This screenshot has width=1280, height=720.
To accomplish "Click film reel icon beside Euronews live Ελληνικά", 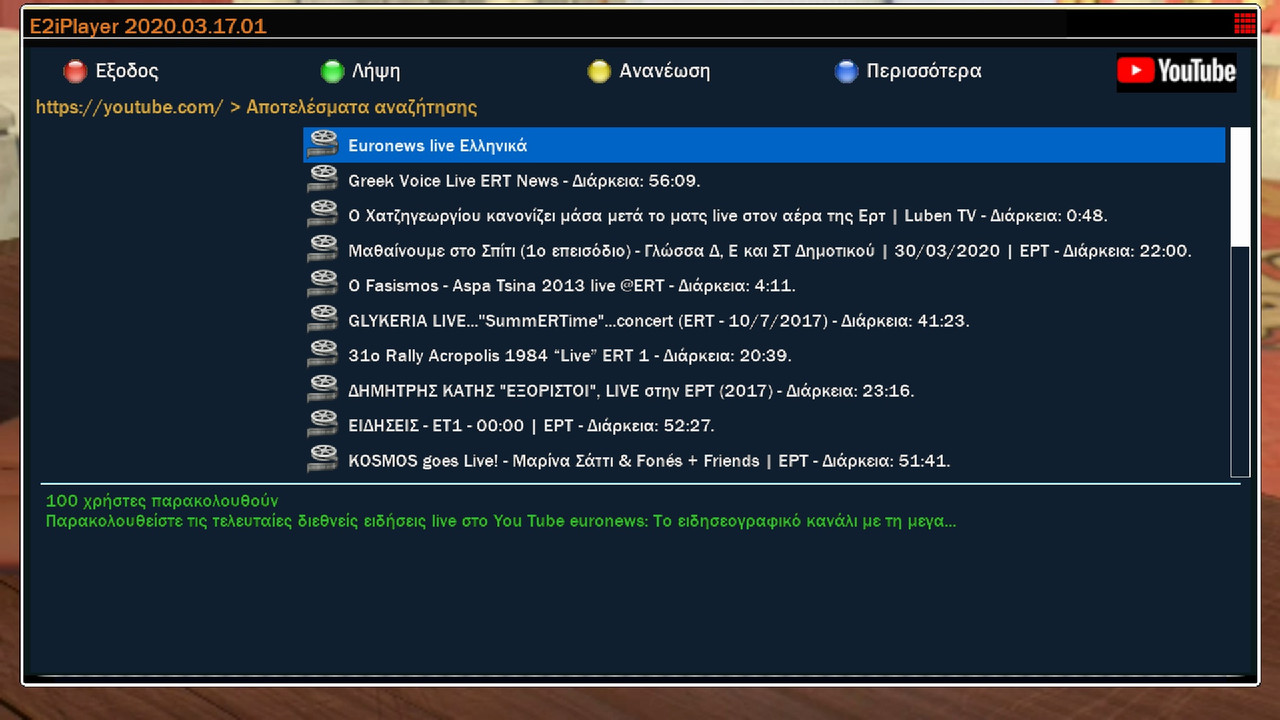I will [323, 145].
